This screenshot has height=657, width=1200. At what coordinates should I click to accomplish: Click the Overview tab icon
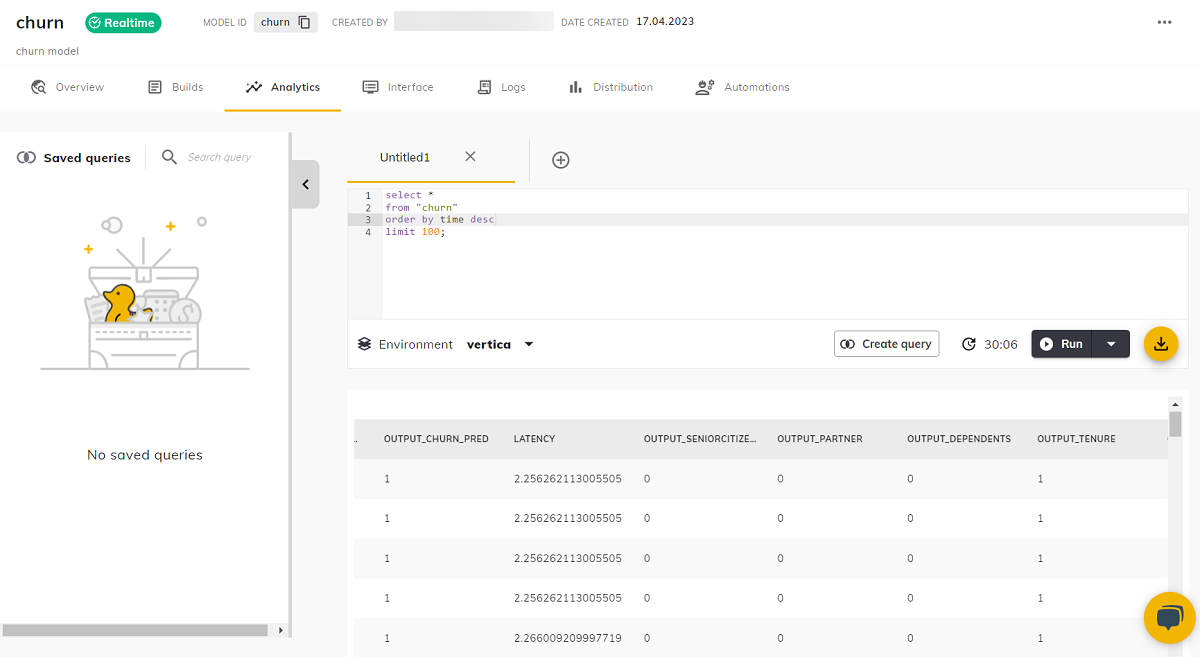coord(38,87)
